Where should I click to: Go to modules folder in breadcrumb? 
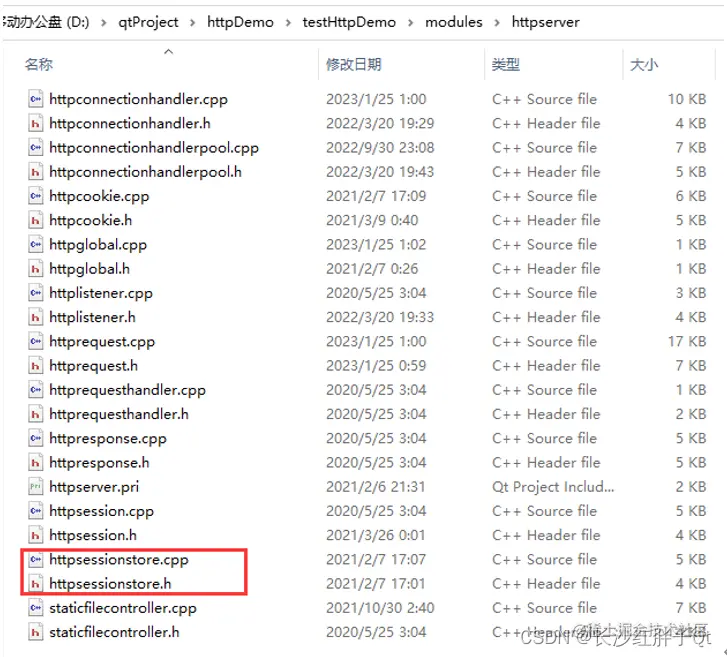453,22
